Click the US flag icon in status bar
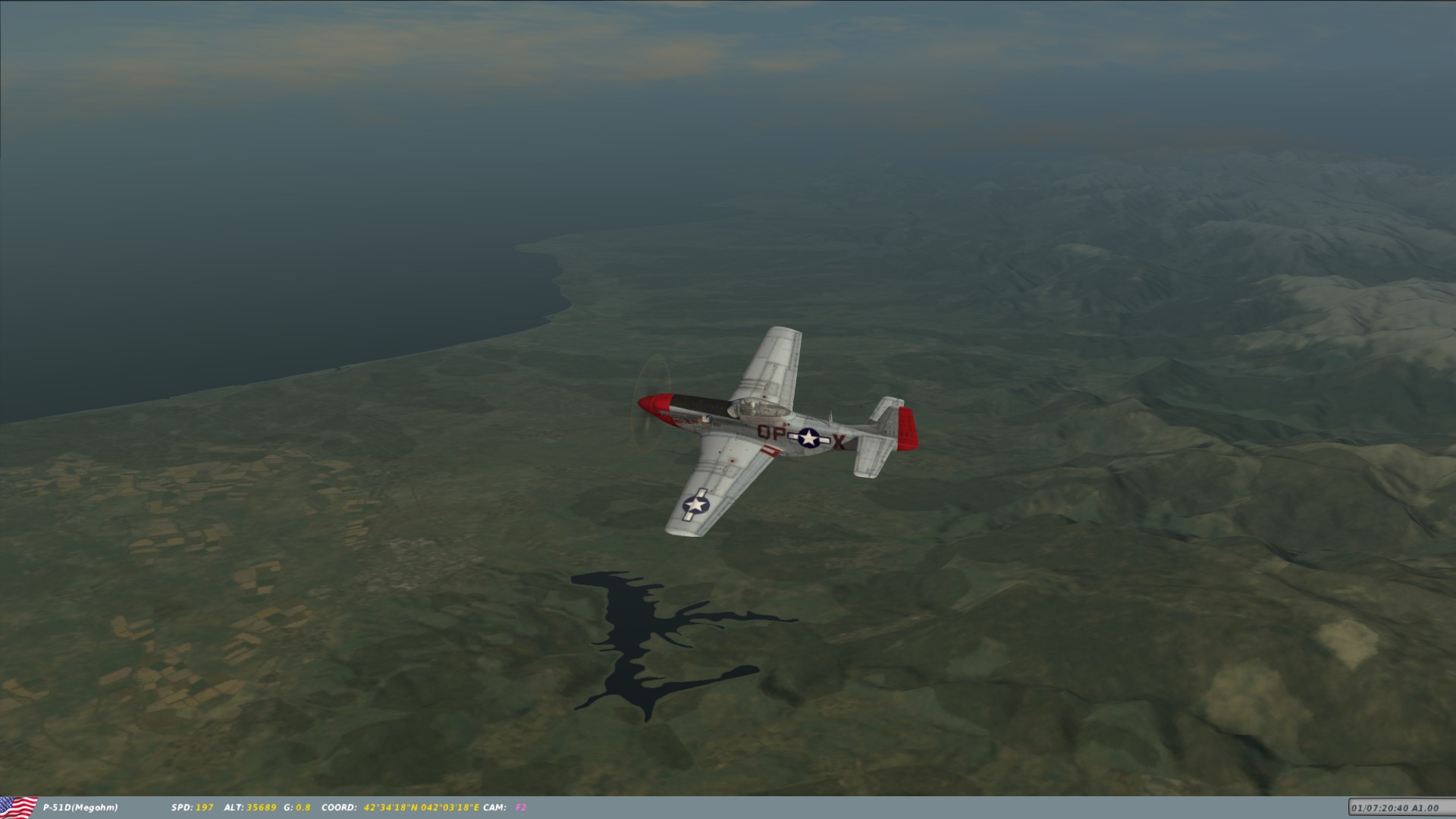This screenshot has height=819, width=1456. [18, 808]
